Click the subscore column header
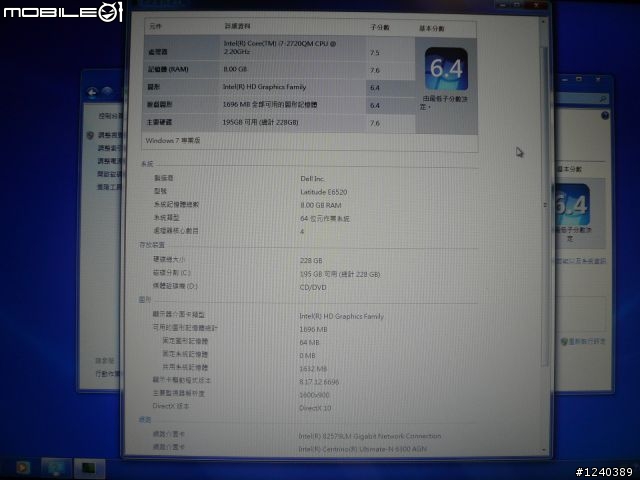The width and height of the screenshot is (640, 480). tap(380, 27)
